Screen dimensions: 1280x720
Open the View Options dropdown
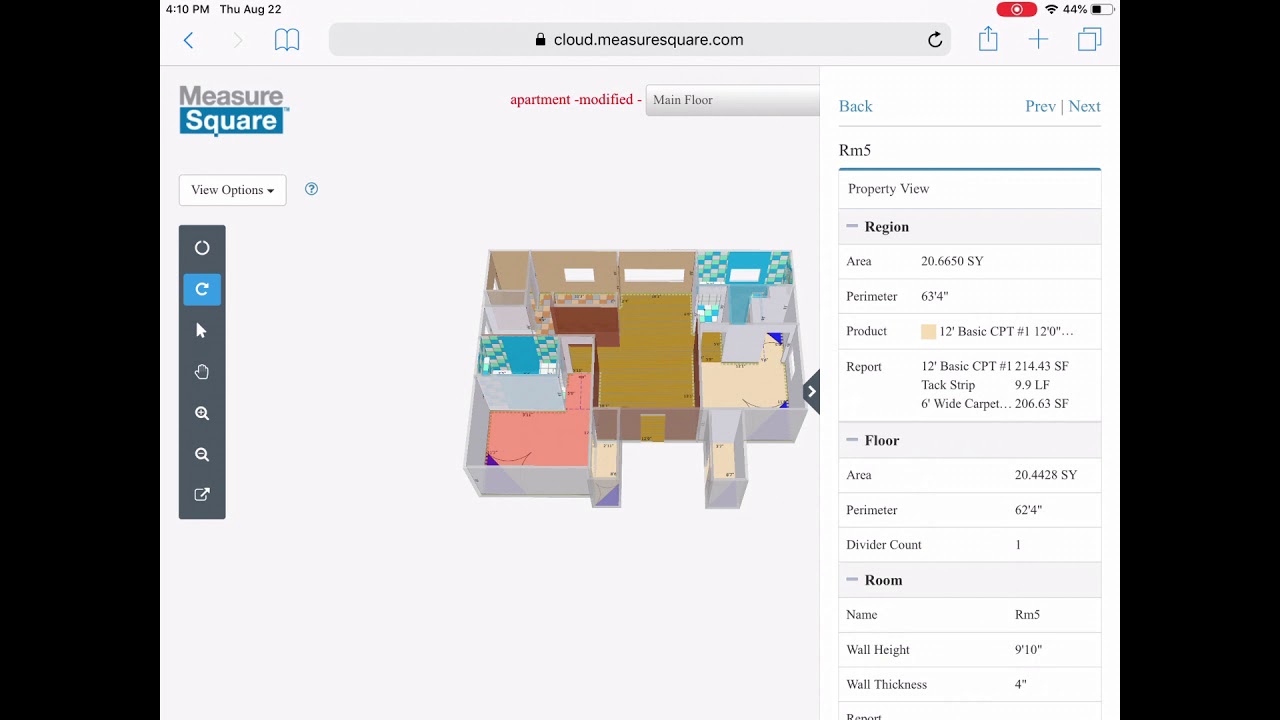point(232,190)
